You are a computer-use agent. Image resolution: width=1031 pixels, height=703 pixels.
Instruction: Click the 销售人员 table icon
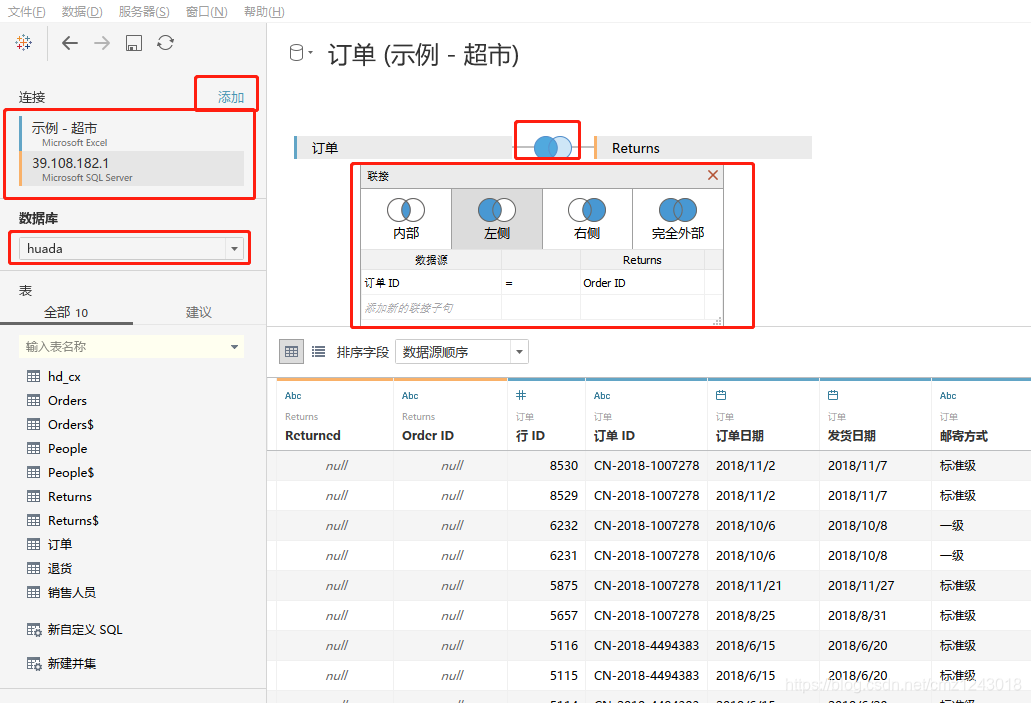34,593
